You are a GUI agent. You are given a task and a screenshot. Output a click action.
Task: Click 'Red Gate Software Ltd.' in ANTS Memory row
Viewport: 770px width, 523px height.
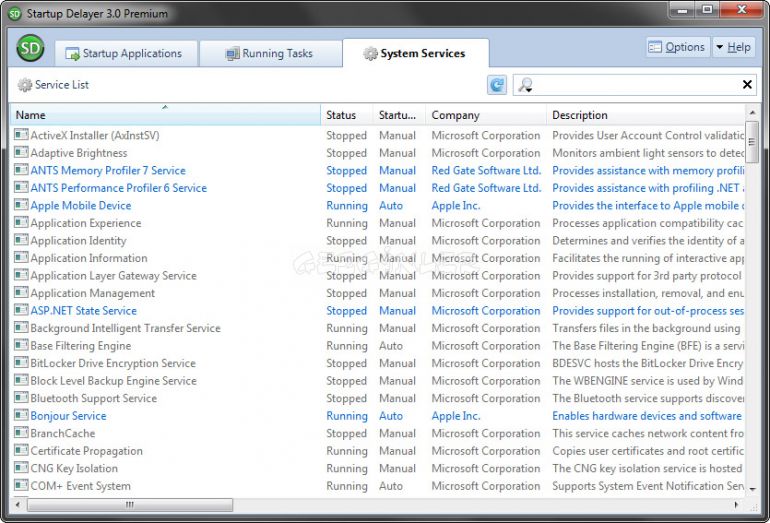click(486, 170)
